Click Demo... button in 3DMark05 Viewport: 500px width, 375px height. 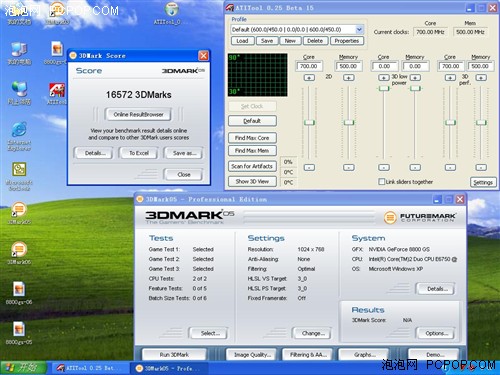[434, 355]
